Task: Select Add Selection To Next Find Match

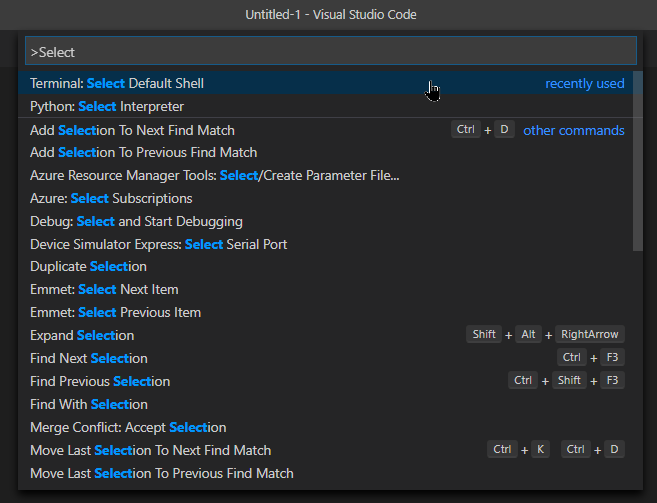Action: pyautogui.click(x=132, y=130)
